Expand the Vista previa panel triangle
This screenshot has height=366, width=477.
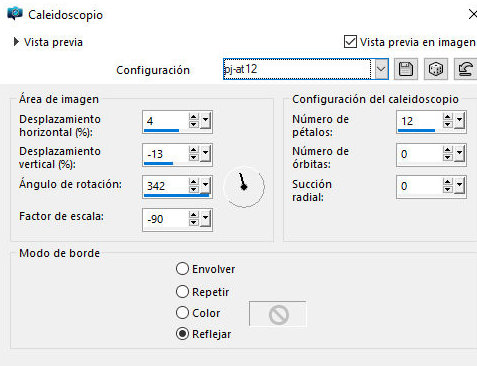(16, 42)
